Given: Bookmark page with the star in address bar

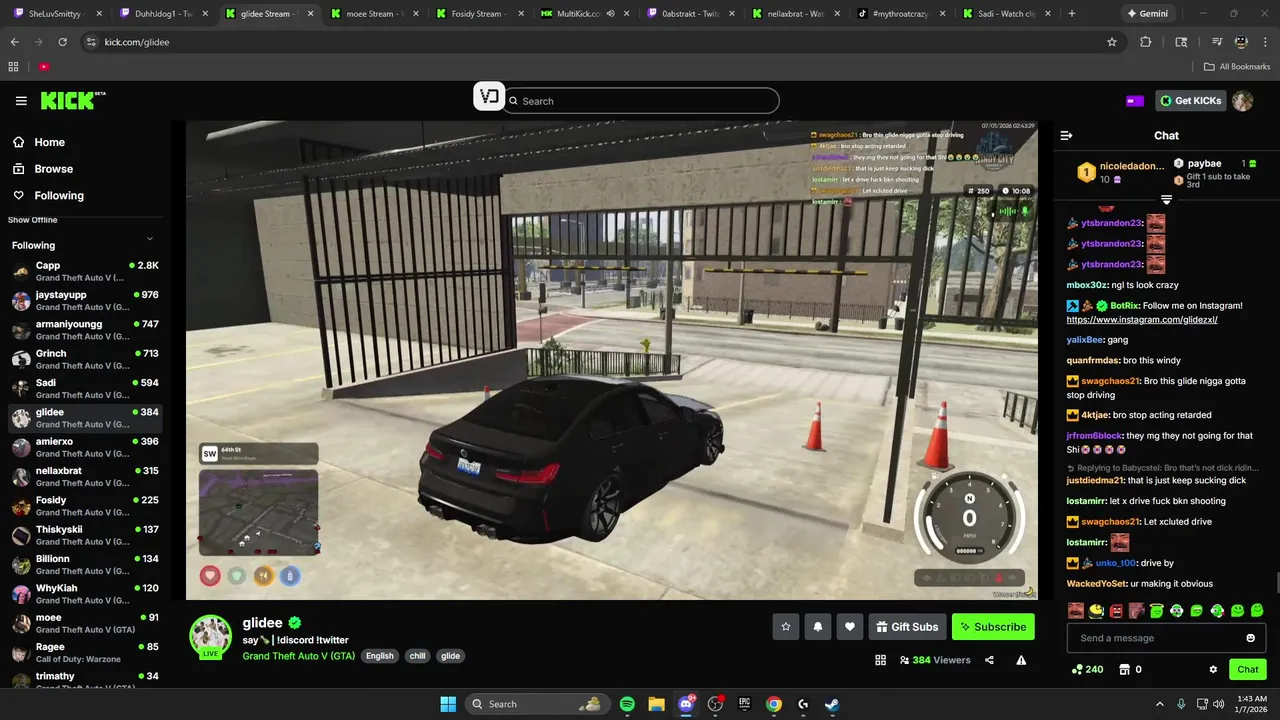Looking at the screenshot, I should point(1111,42).
